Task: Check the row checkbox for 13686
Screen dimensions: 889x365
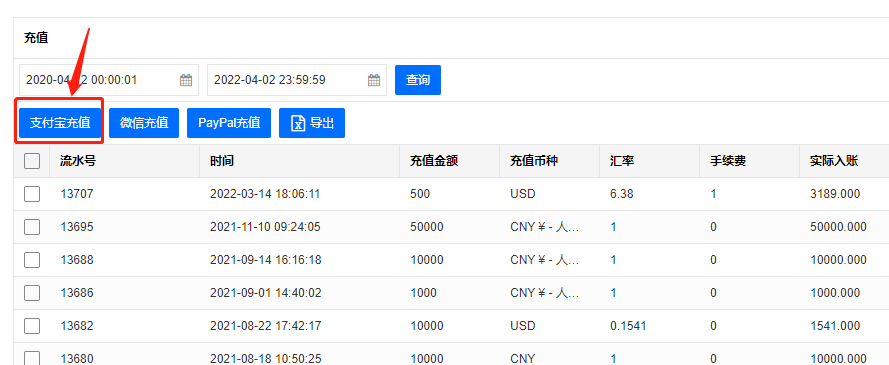Action: pyautogui.click(x=32, y=292)
